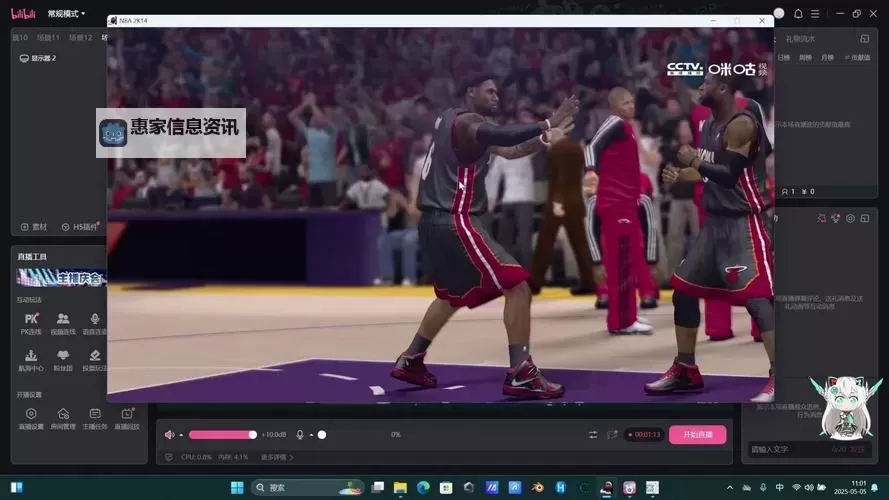Adjust the microphone volume slider knob
Image resolution: width=889 pixels, height=500 pixels.
pos(322,435)
